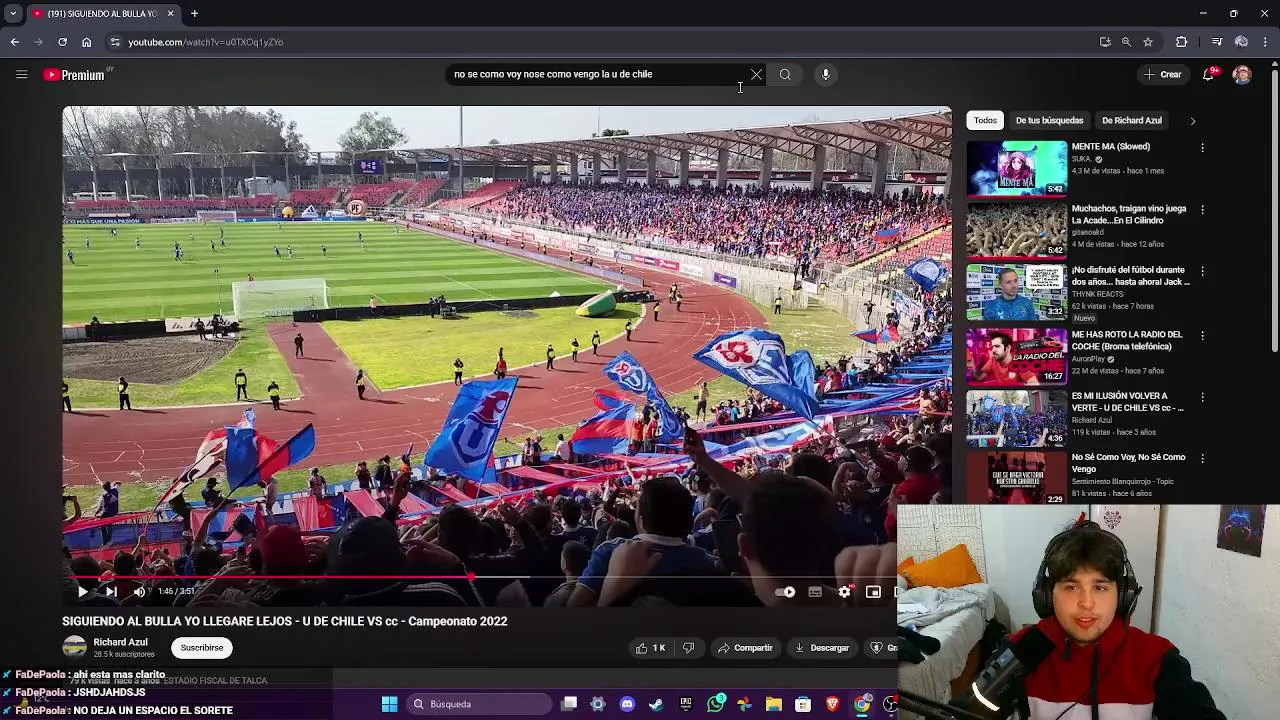Open player settings gear
The height and width of the screenshot is (720, 1280).
pyautogui.click(x=844, y=592)
